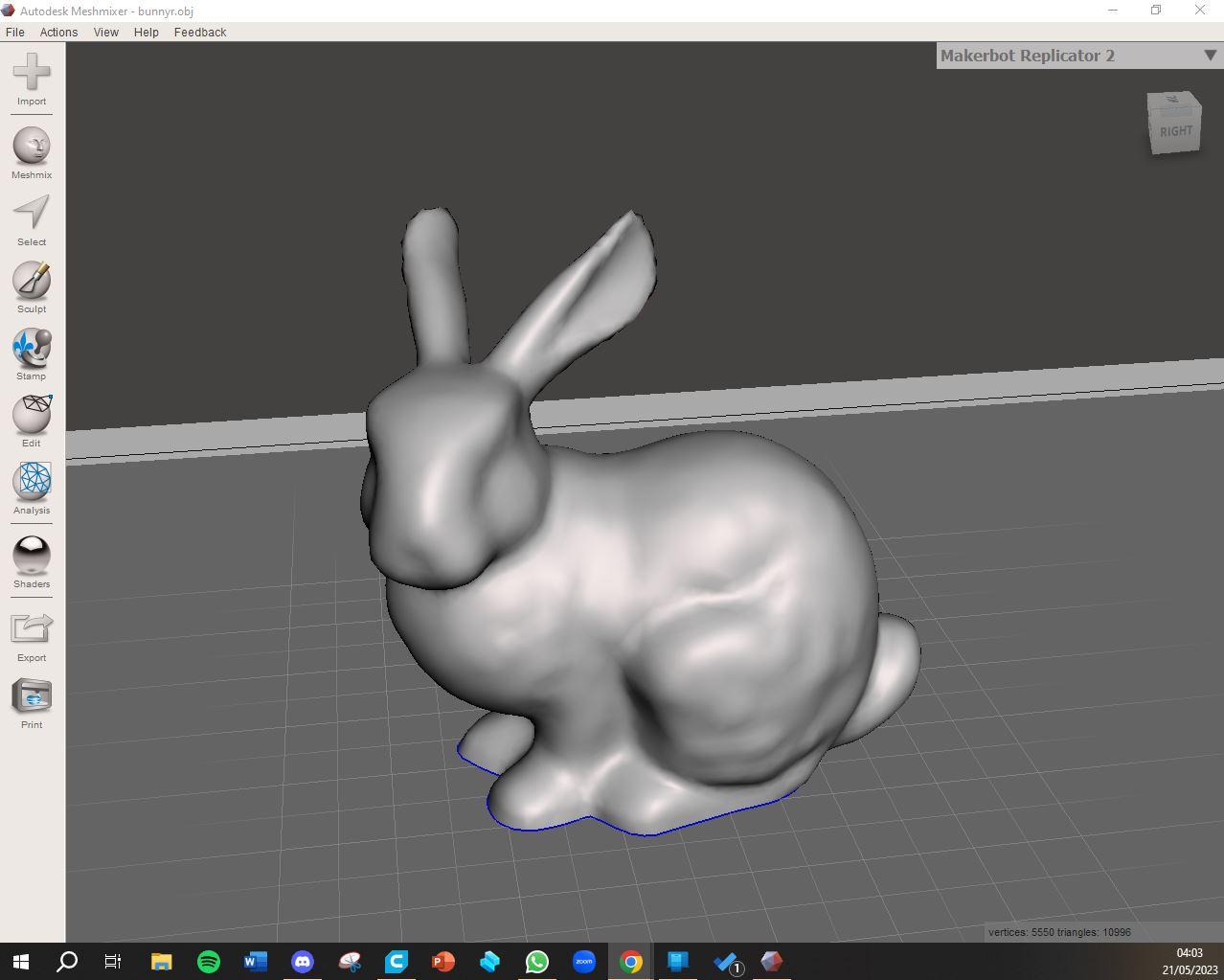The height and width of the screenshot is (980, 1224).
Task: Switch to Google Chrome on the taskbar
Action: (x=630, y=961)
